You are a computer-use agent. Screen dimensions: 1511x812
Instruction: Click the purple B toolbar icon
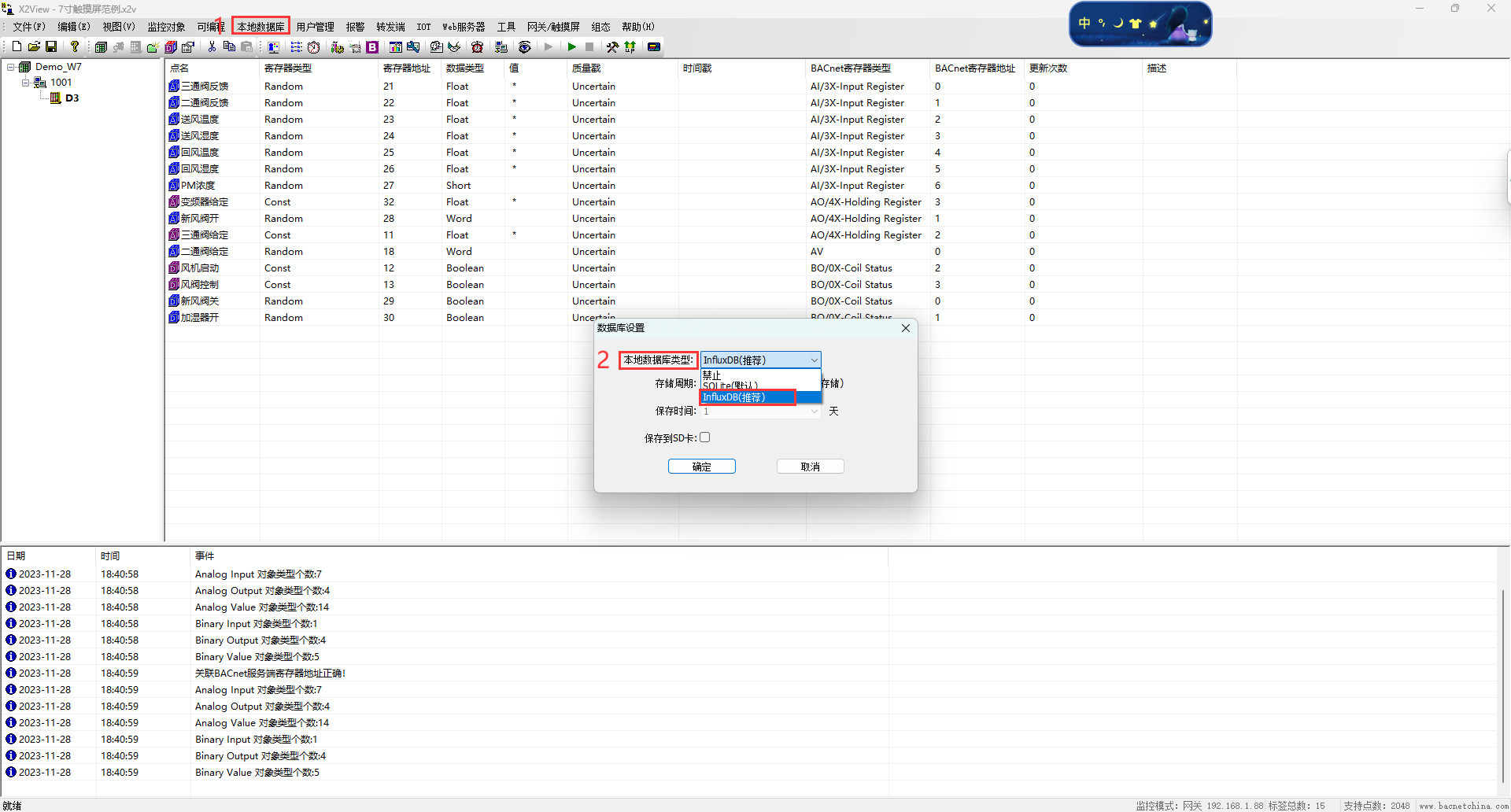pos(372,47)
